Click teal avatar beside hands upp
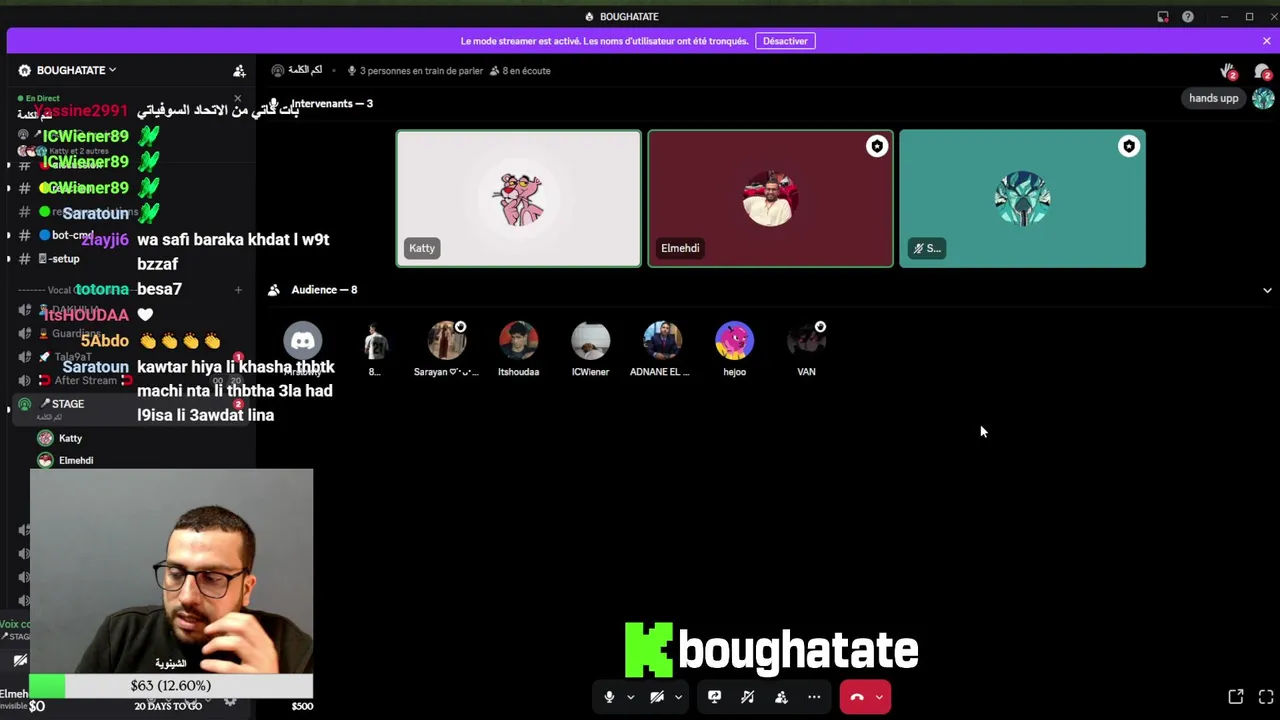The width and height of the screenshot is (1280, 720). 1263,98
